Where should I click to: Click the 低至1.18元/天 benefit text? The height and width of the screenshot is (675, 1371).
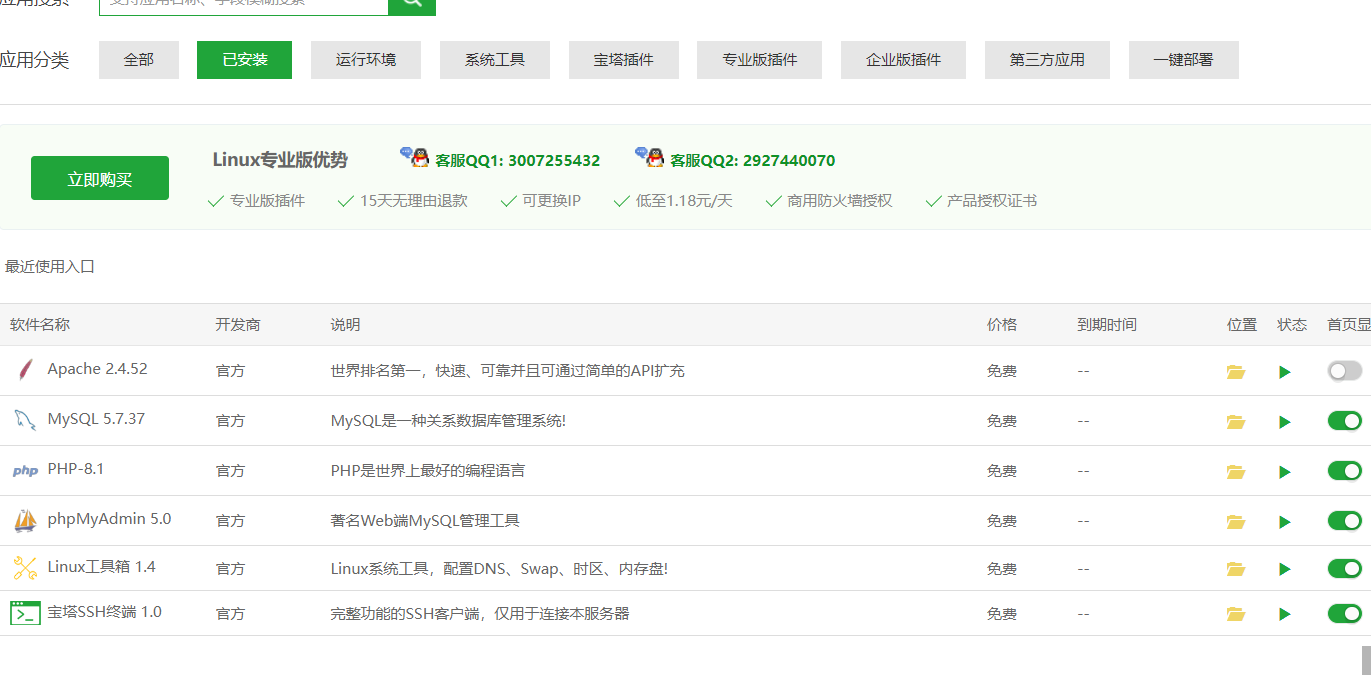pyautogui.click(x=684, y=201)
